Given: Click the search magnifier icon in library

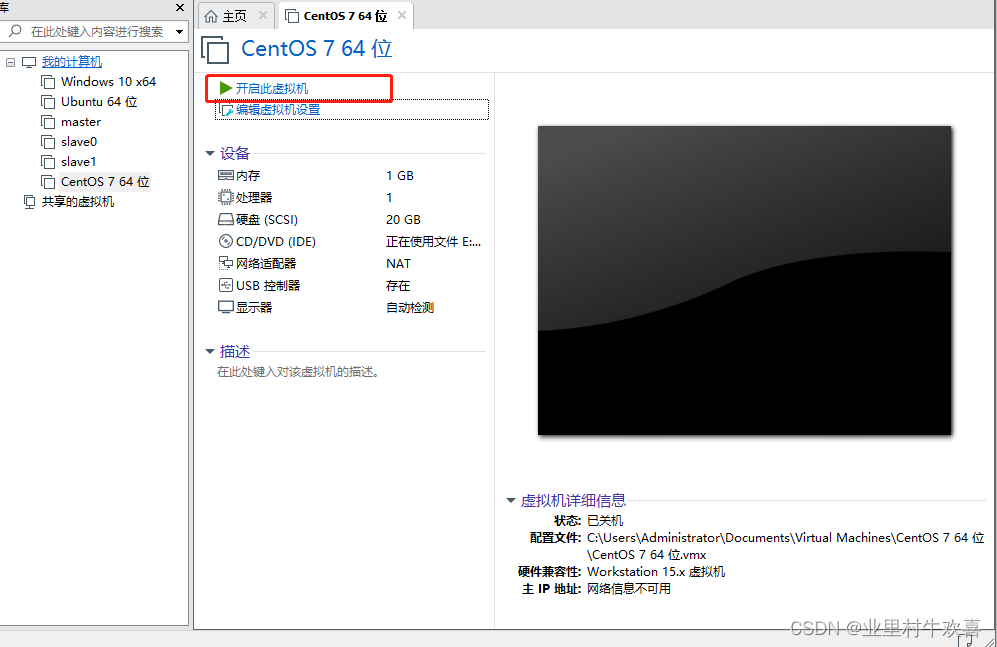Looking at the screenshot, I should point(15,31).
